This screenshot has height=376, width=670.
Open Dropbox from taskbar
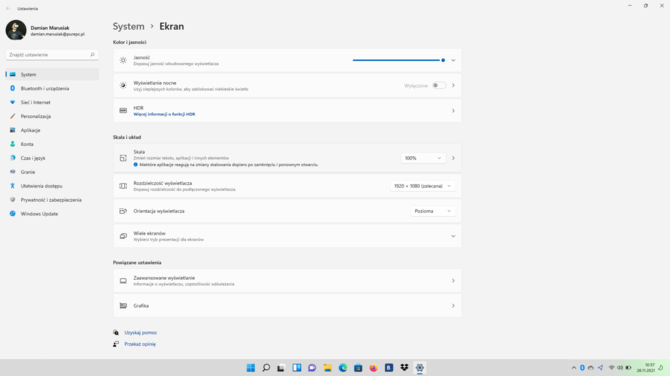pos(404,367)
